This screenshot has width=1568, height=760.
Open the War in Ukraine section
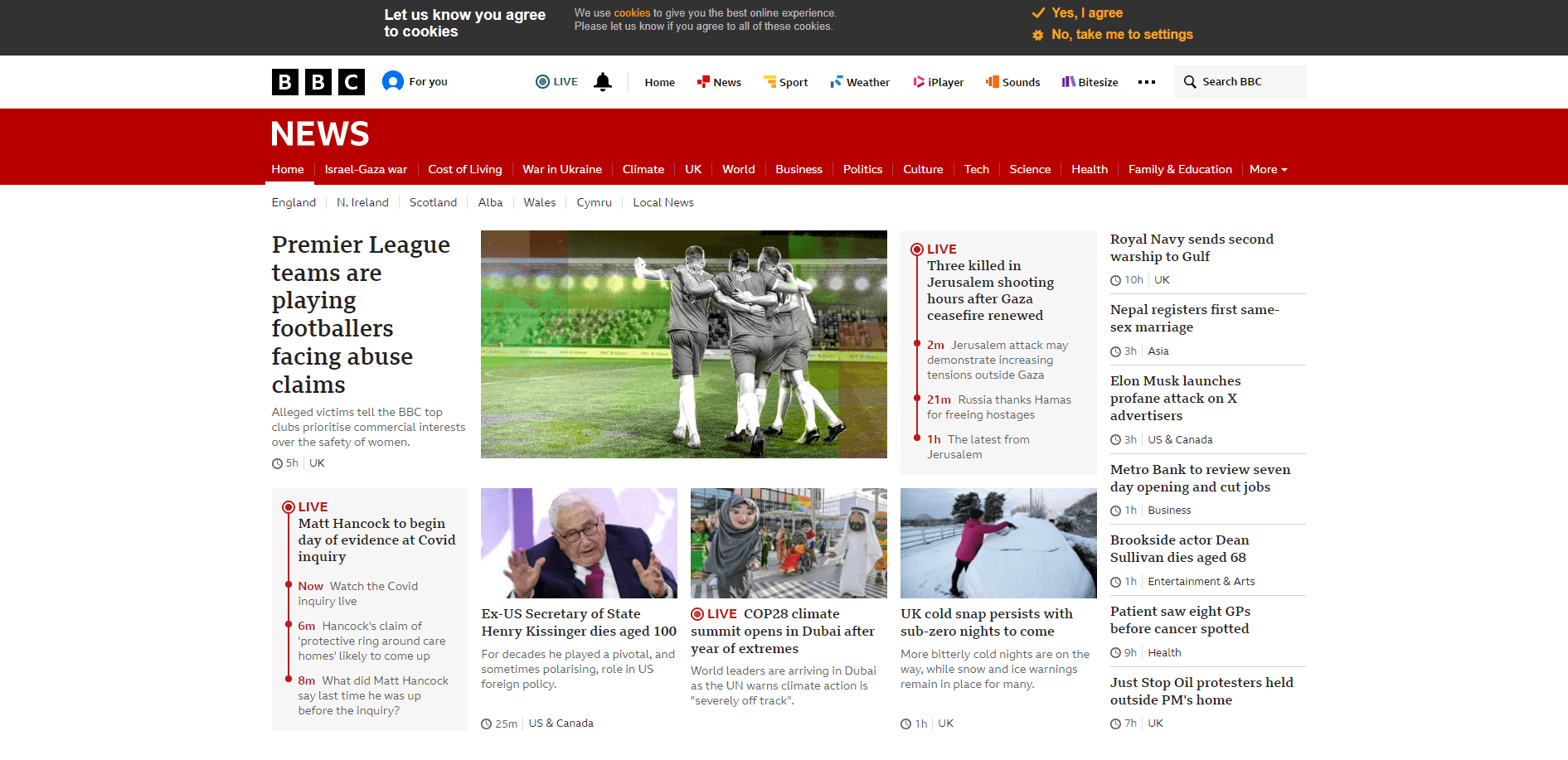point(562,169)
